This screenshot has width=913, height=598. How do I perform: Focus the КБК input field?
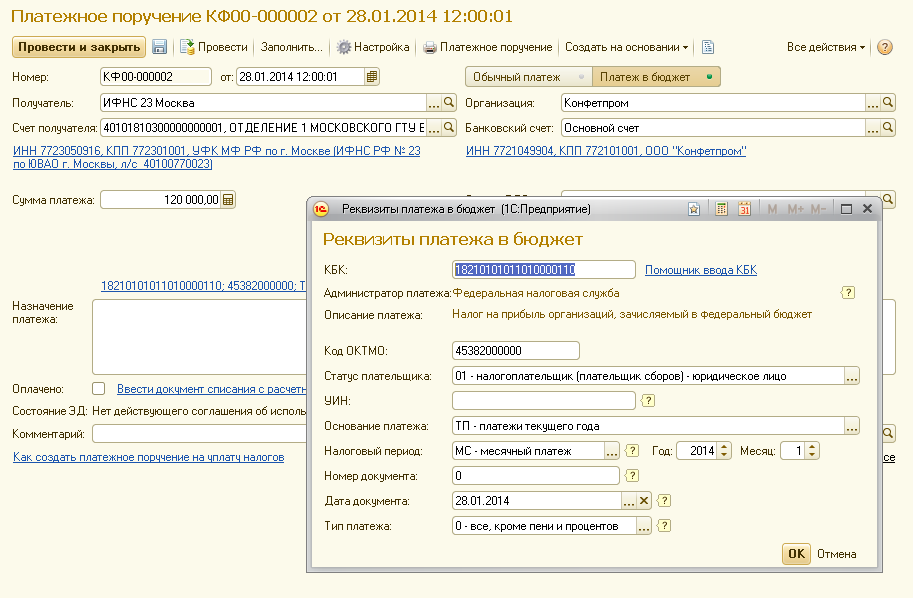click(x=543, y=270)
